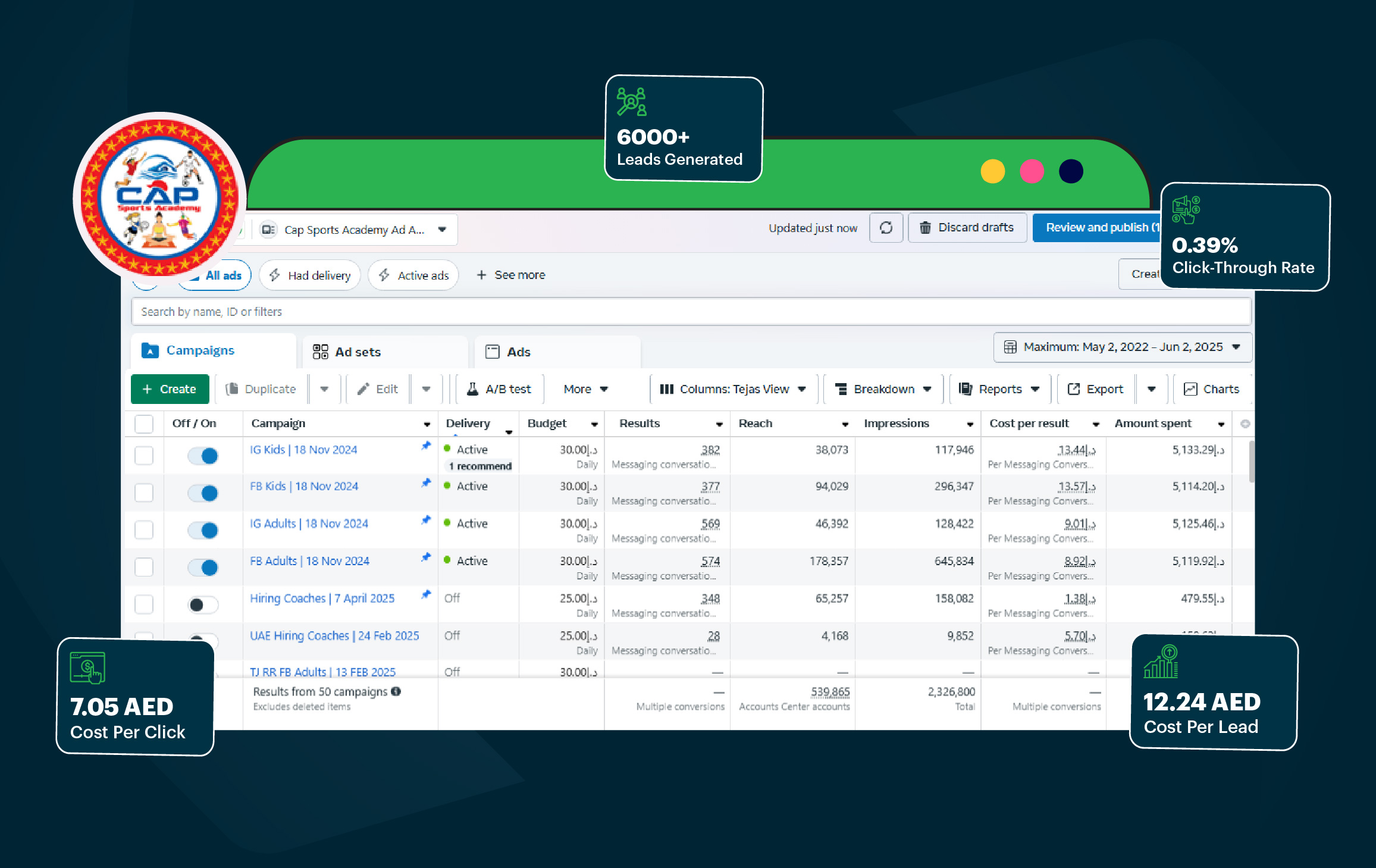1376x868 pixels.
Task: Click the Reports document icon
Action: click(966, 389)
